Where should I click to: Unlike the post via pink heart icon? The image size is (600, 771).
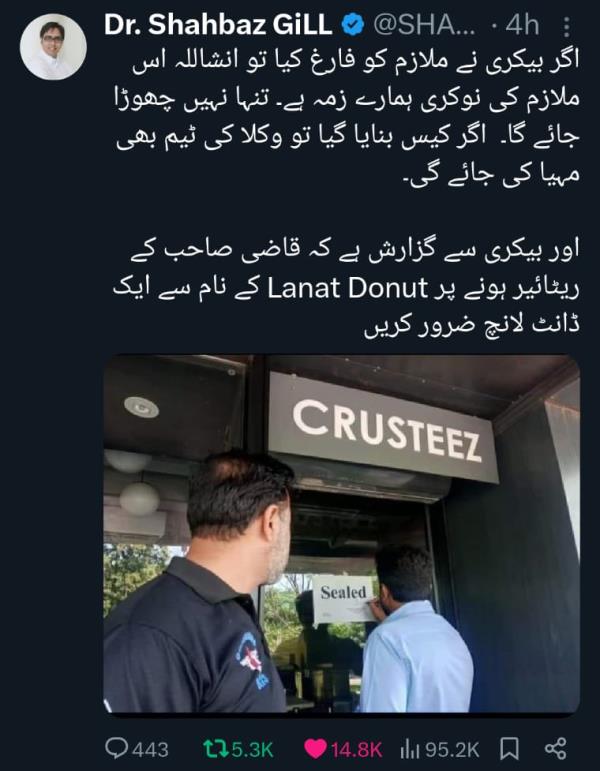(315, 749)
